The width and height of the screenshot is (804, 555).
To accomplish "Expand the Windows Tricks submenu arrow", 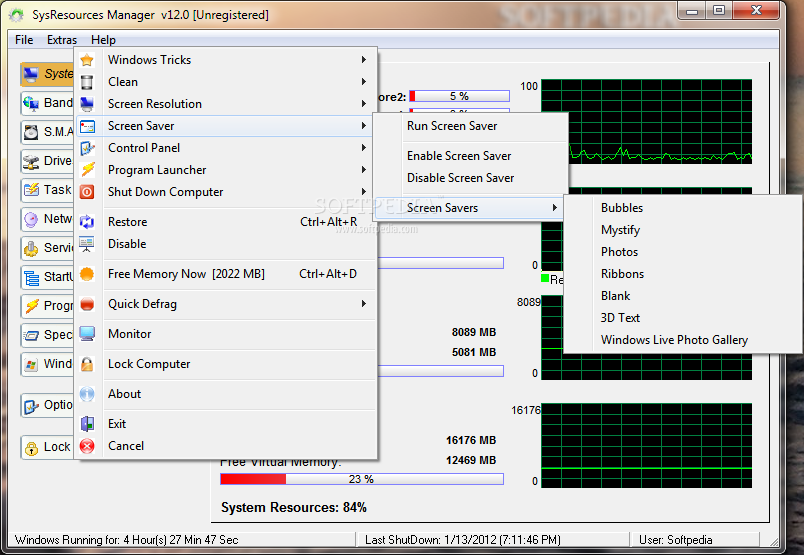I will pyautogui.click(x=364, y=60).
